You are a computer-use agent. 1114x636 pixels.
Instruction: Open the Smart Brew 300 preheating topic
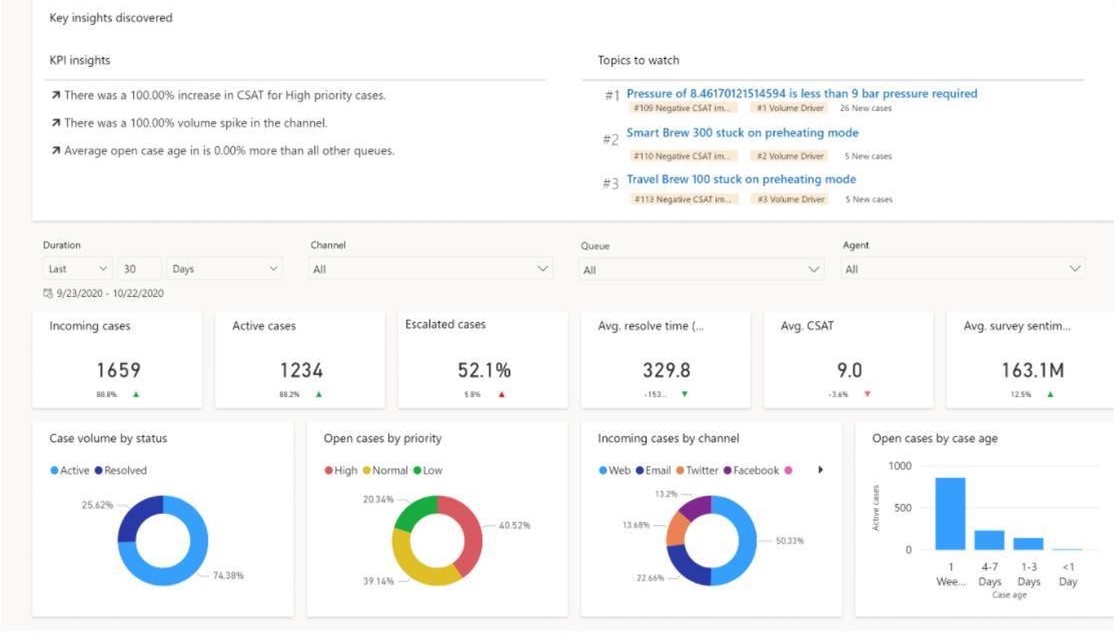coord(742,133)
